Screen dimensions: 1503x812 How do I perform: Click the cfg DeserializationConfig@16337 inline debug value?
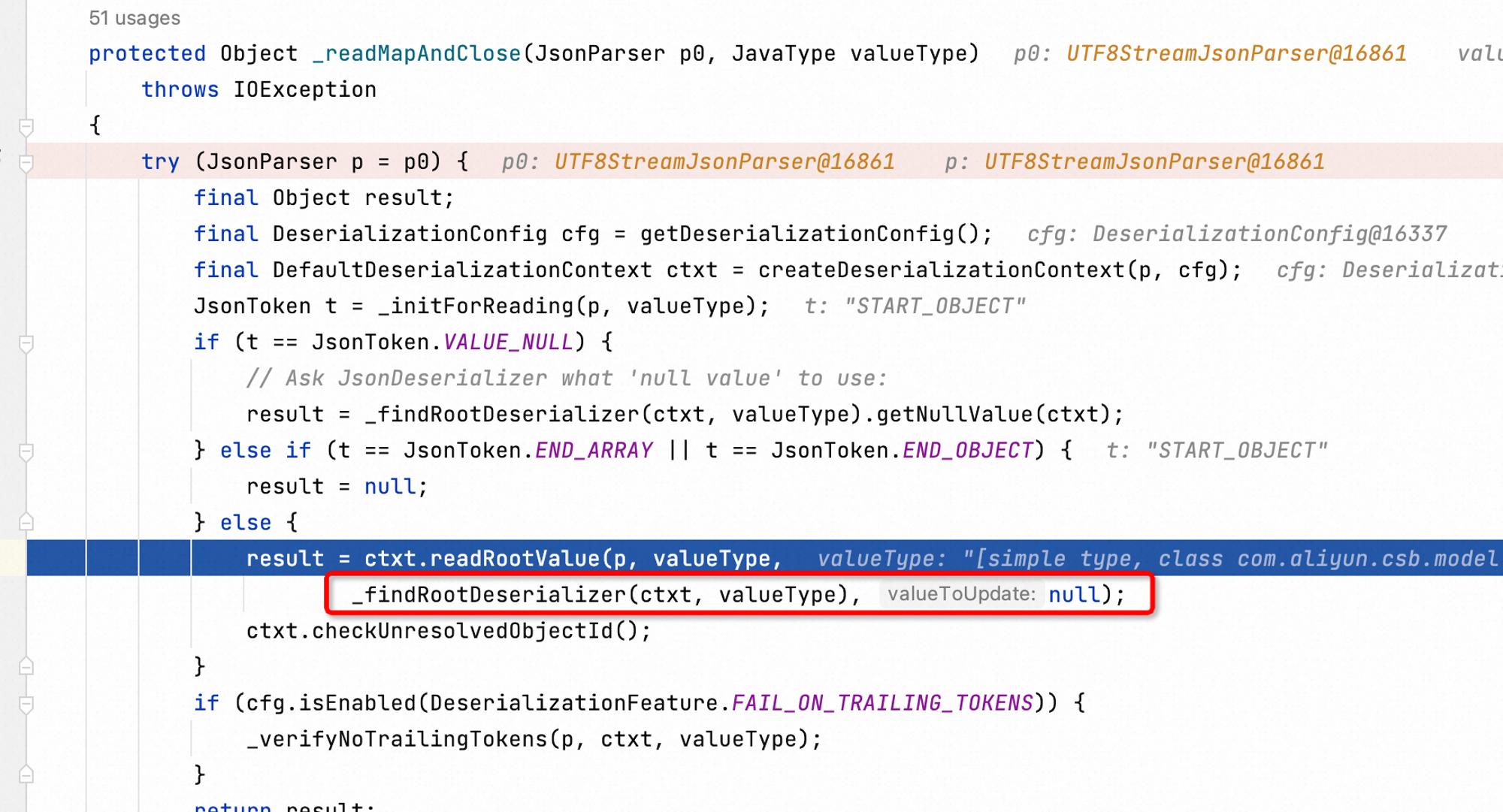pyautogui.click(x=1237, y=234)
